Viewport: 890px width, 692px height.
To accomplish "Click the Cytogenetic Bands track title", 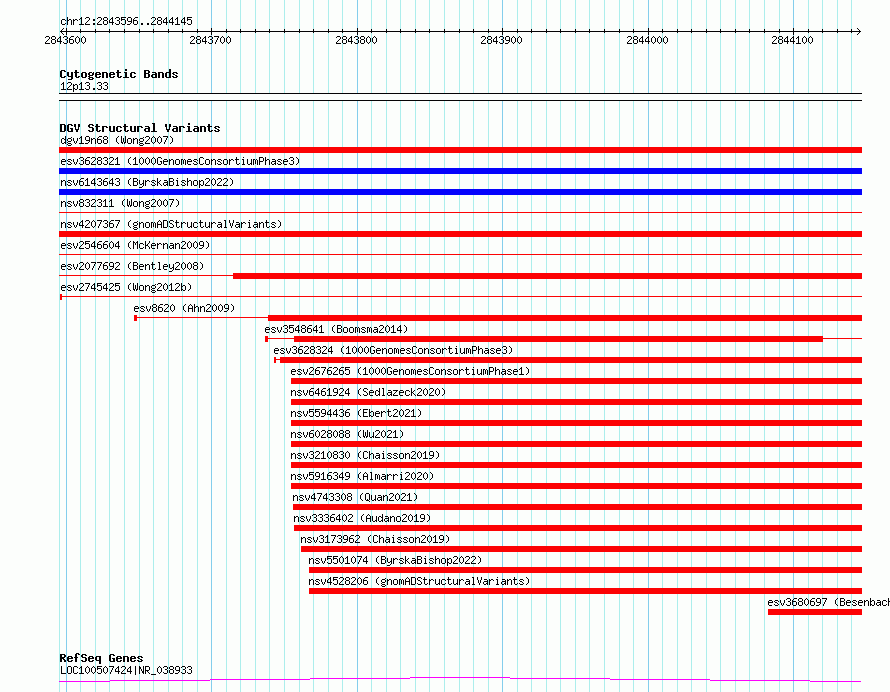I will tap(119, 74).
